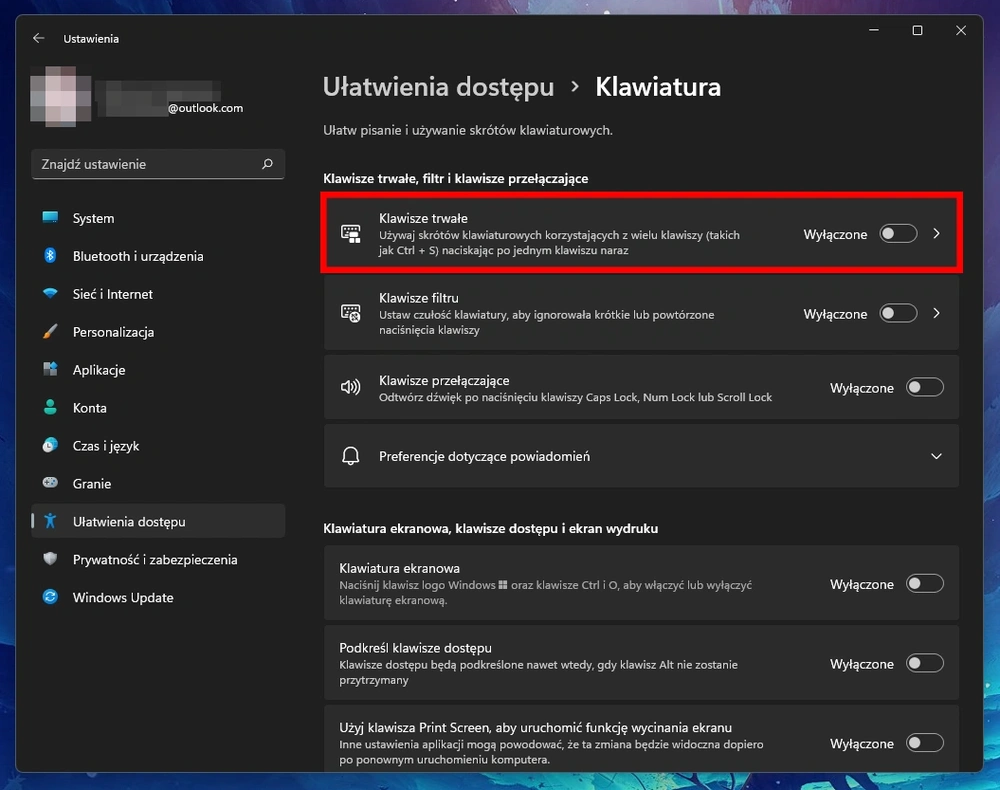The height and width of the screenshot is (790, 1000).
Task: Toggle the Print Screen snipping switch
Action: 925,743
